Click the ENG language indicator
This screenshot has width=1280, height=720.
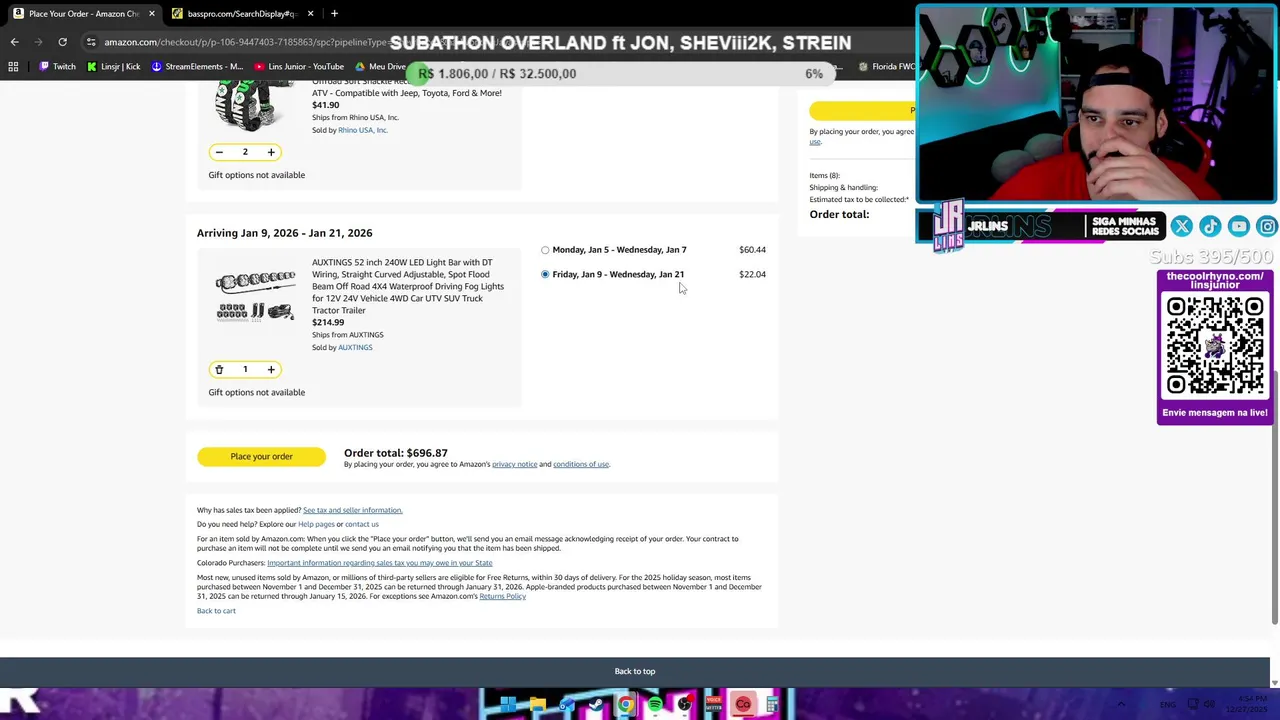[x=1168, y=705]
